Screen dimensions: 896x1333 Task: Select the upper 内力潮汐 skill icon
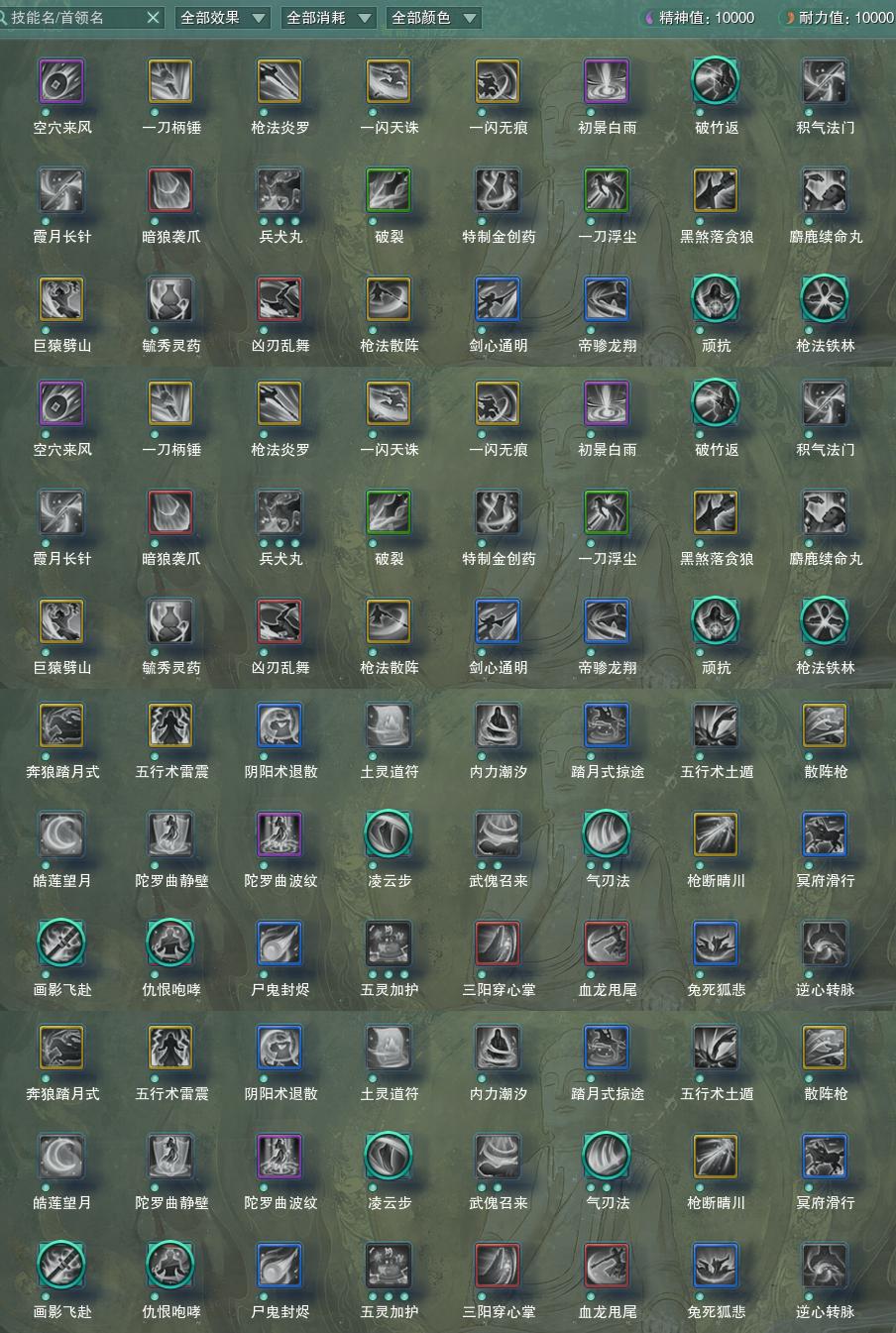coord(498,725)
